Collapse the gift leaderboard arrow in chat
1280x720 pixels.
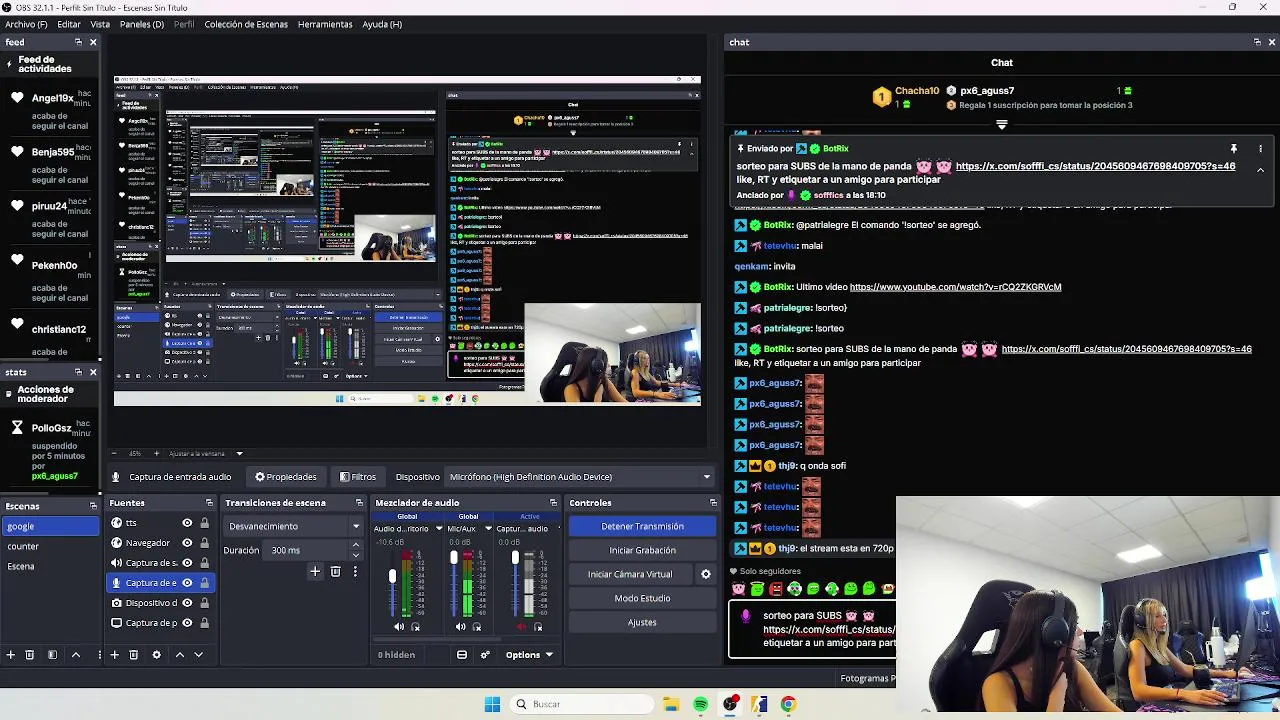pos(1001,126)
